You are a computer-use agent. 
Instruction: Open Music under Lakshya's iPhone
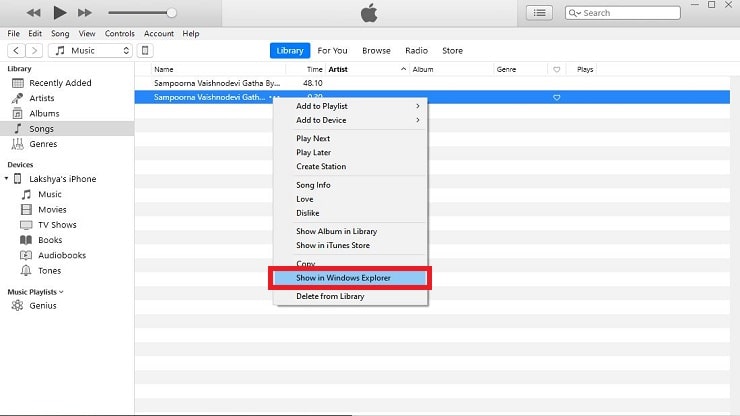(x=50, y=194)
